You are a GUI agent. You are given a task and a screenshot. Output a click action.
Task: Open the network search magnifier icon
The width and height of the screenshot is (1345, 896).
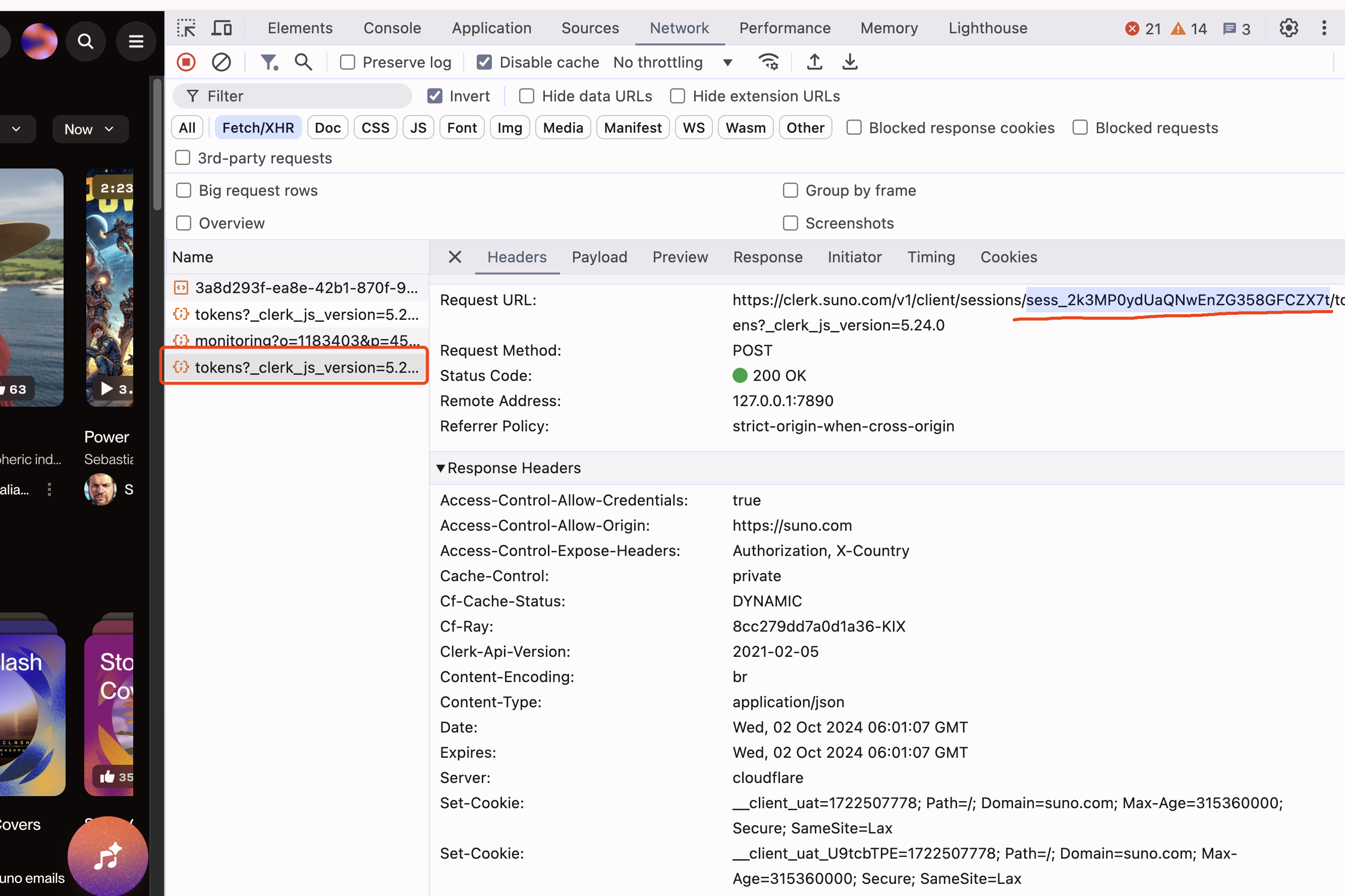click(x=303, y=62)
